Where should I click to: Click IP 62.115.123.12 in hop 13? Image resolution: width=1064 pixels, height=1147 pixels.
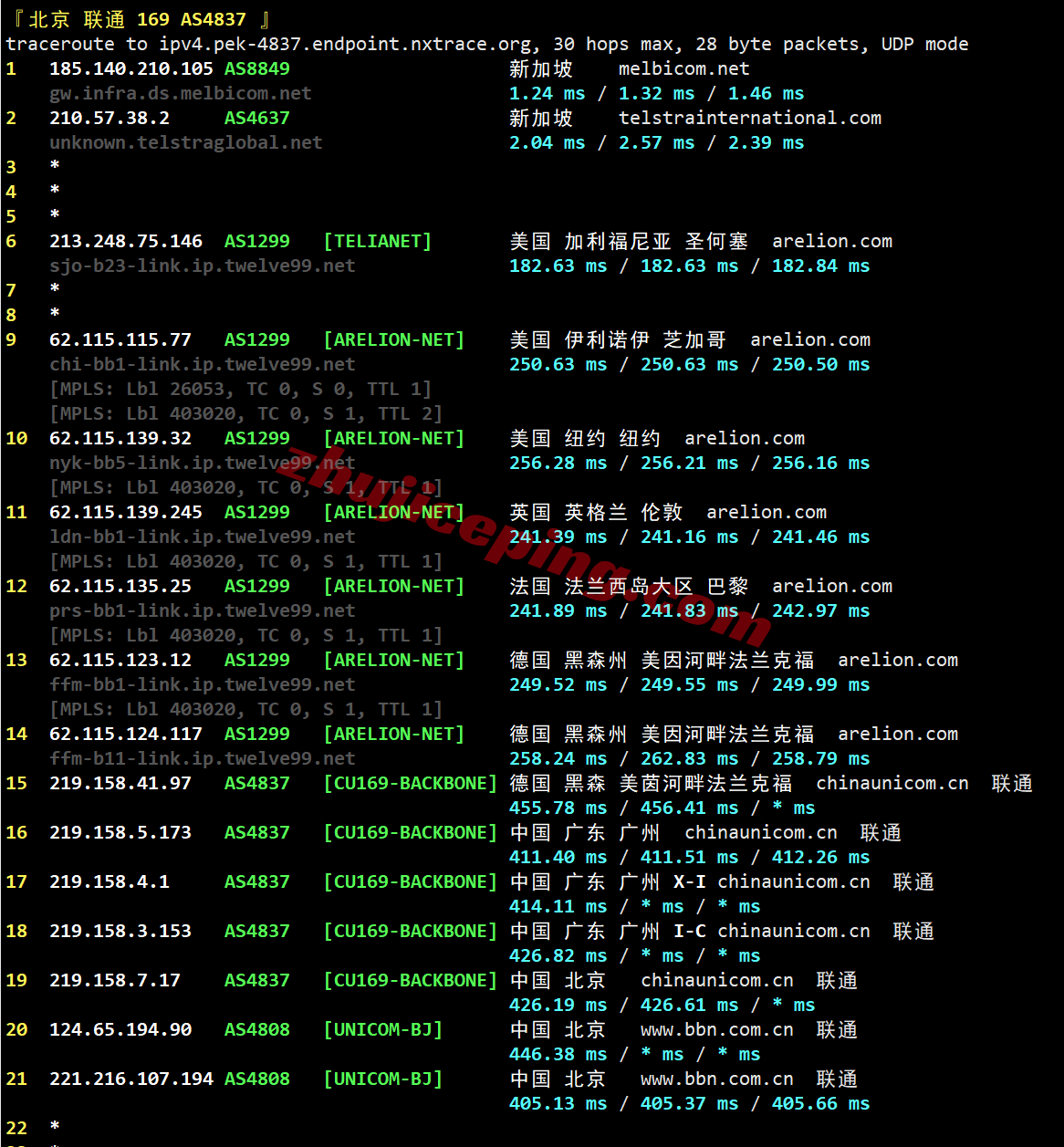click(120, 660)
